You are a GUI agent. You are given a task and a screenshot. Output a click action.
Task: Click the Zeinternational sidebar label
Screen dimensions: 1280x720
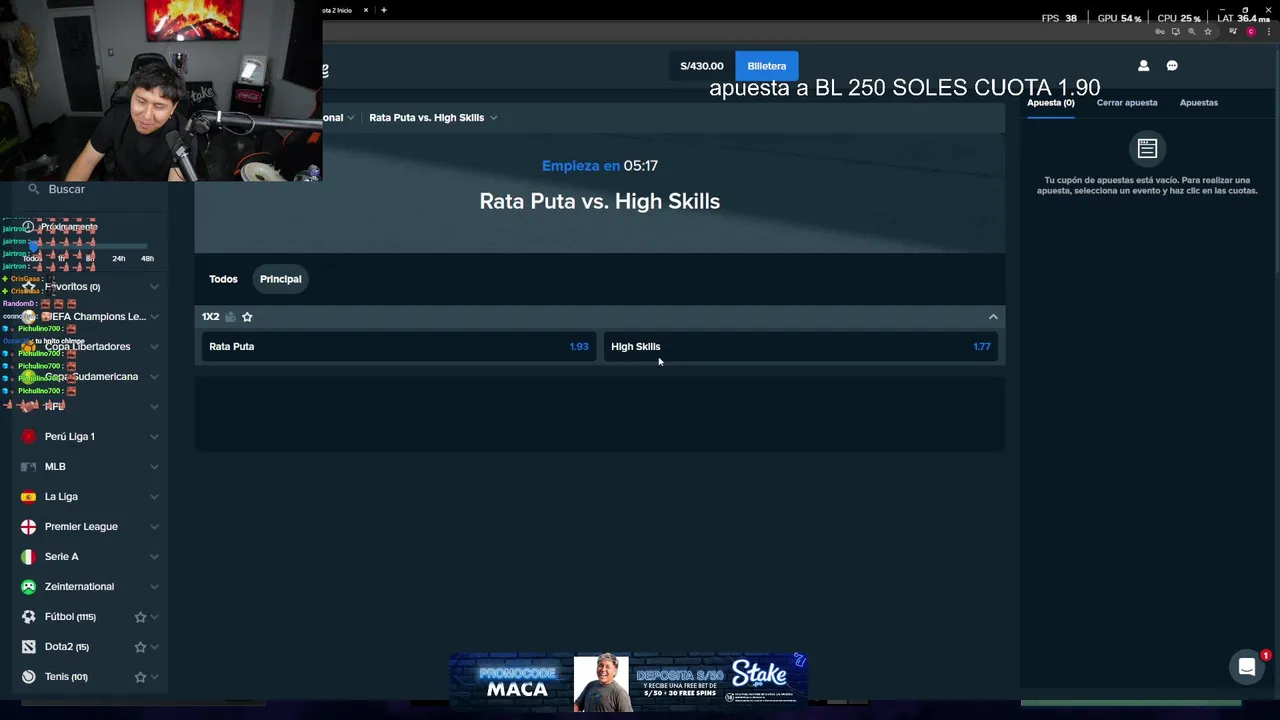click(79, 587)
